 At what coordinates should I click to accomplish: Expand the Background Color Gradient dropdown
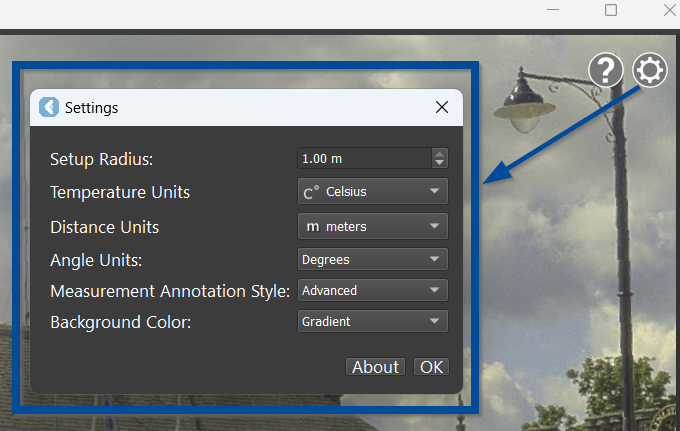[x=373, y=321]
